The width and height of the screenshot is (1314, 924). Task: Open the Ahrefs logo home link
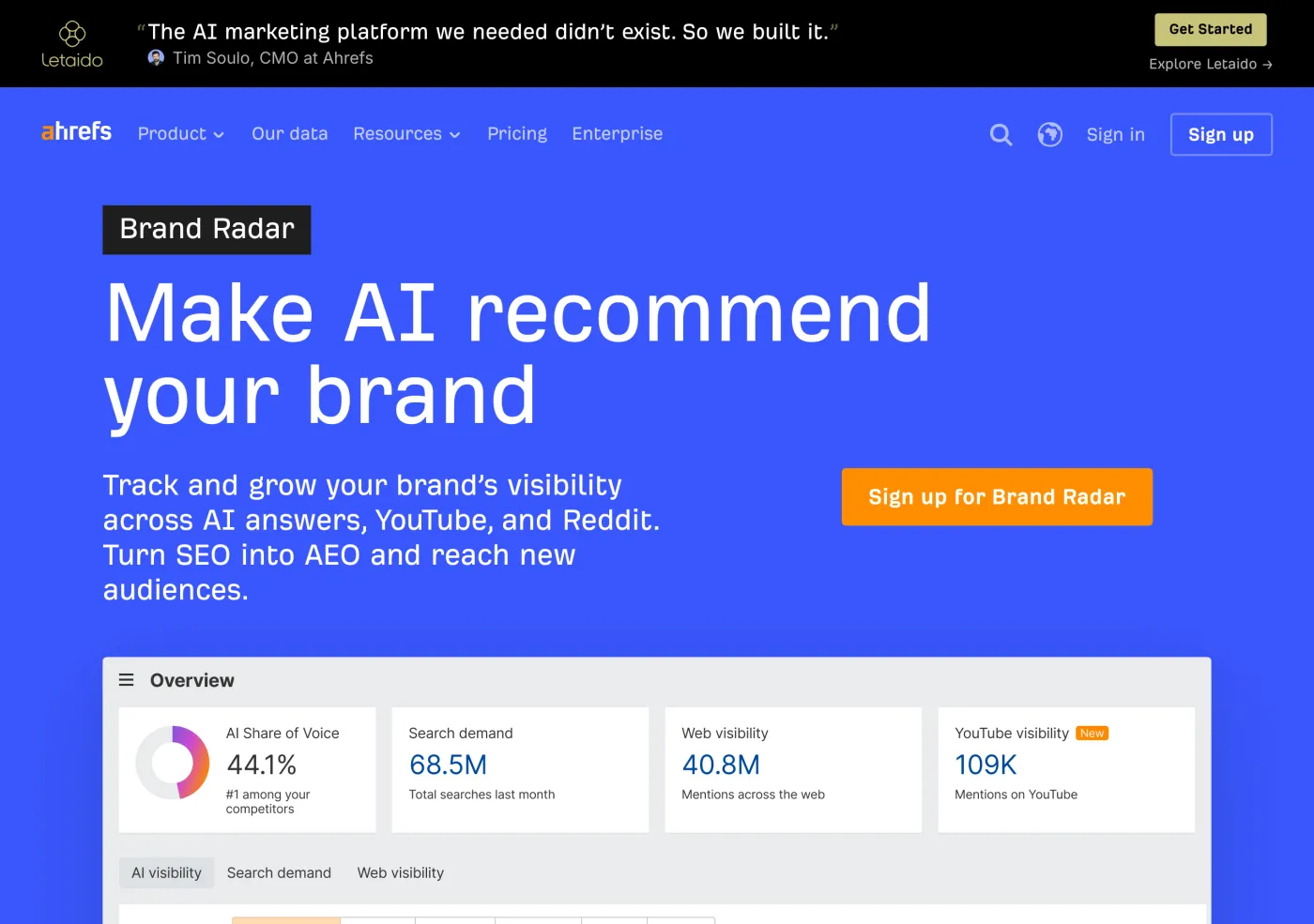pyautogui.click(x=76, y=131)
